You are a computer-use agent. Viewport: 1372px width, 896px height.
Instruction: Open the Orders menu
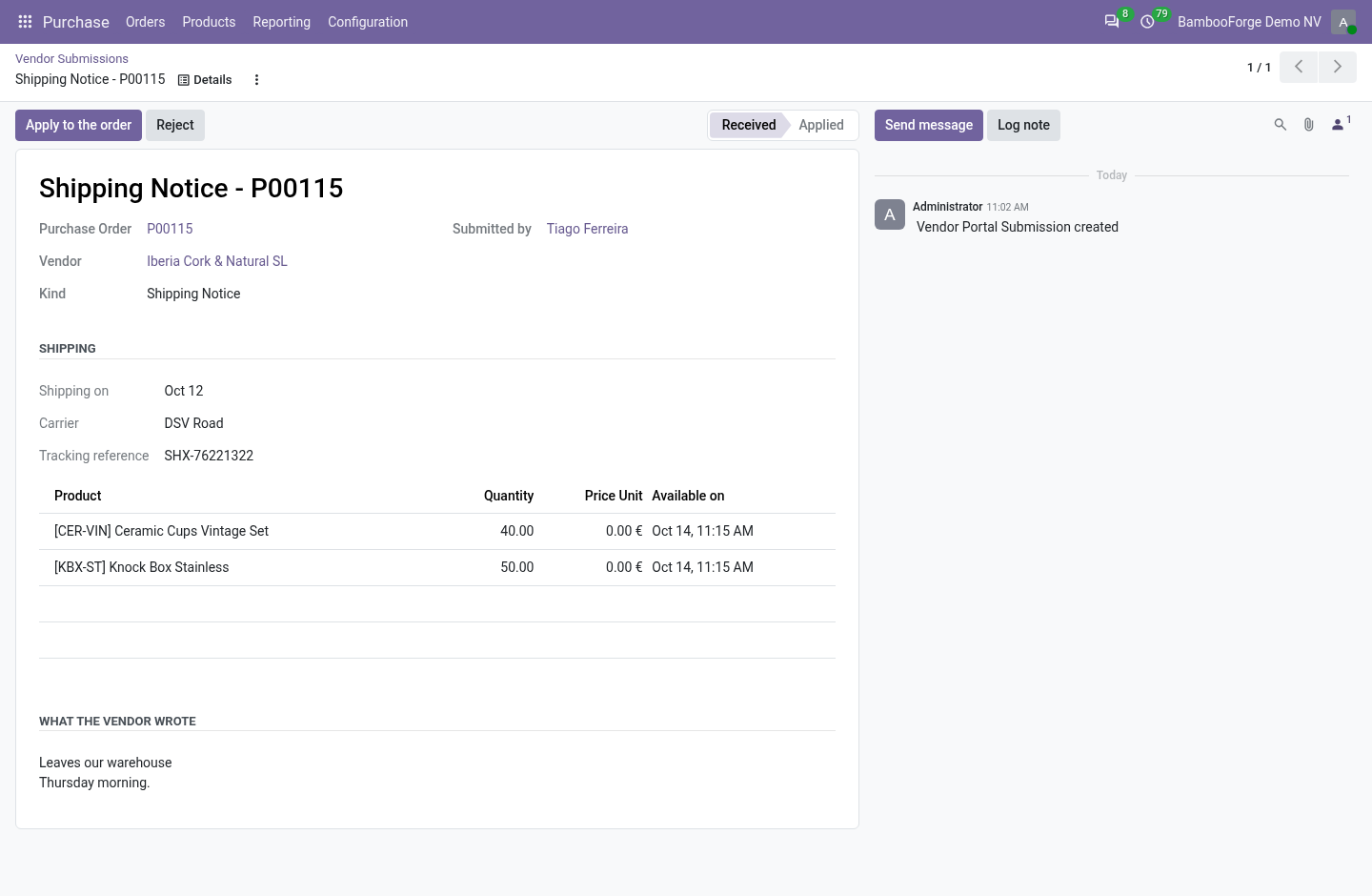tap(146, 22)
